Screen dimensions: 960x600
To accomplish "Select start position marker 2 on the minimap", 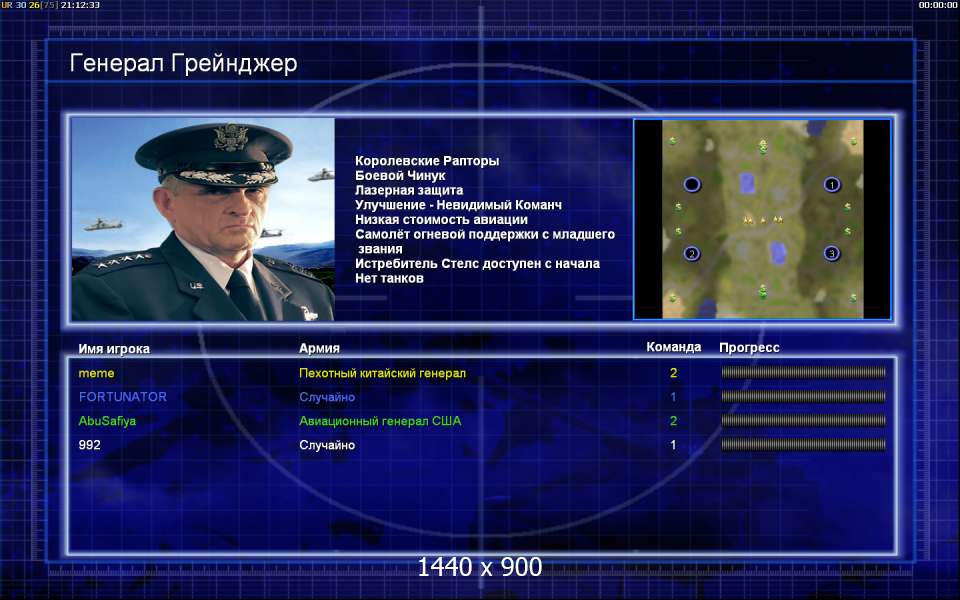I will [x=692, y=253].
